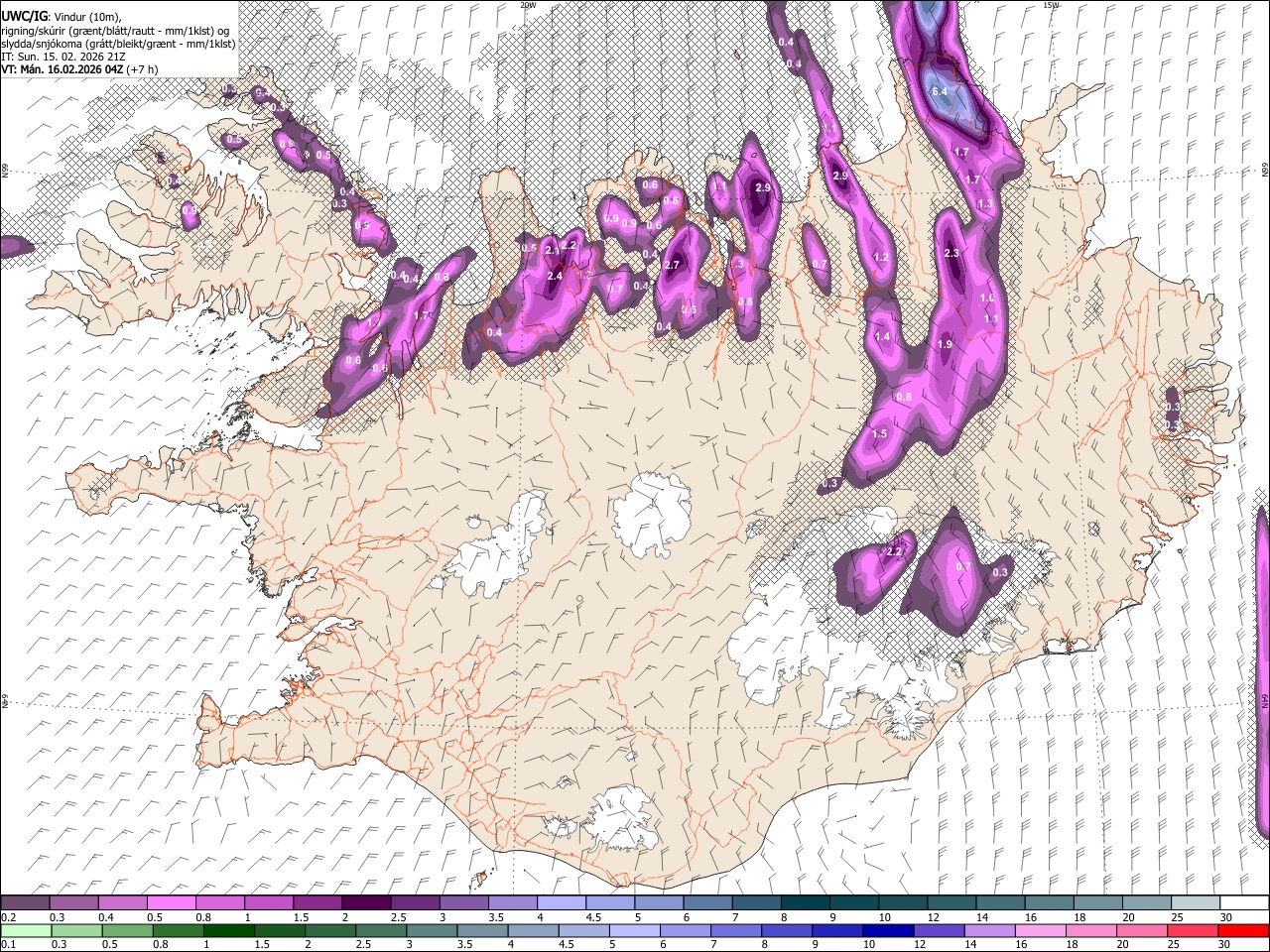
Task: Select the 2.3 precipitation value label
Action: pos(952,254)
